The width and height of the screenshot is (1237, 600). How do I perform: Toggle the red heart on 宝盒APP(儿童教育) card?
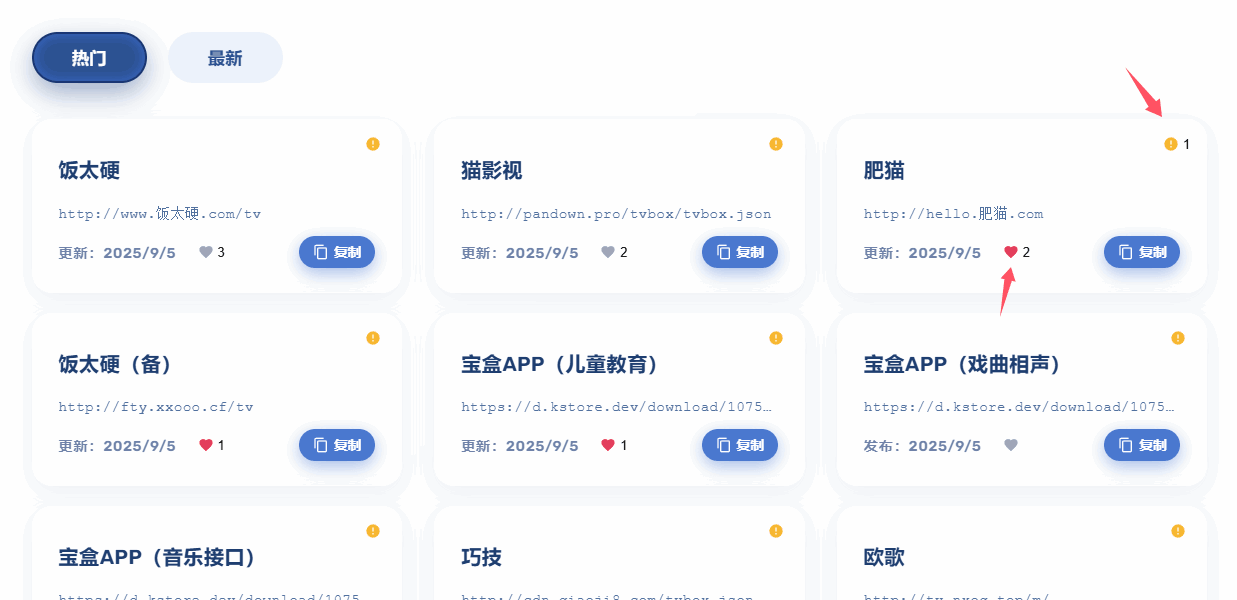(607, 445)
